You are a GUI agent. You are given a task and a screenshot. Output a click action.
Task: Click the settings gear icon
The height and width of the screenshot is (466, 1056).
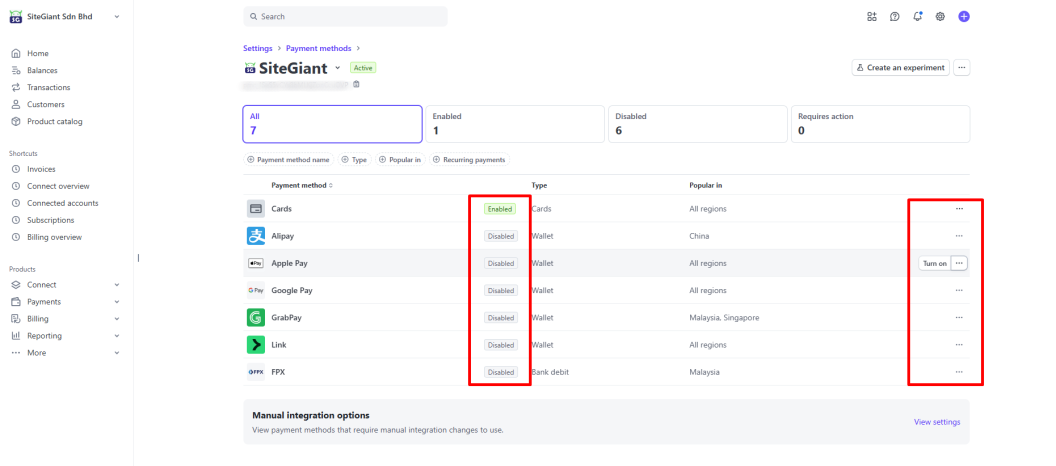tap(940, 16)
